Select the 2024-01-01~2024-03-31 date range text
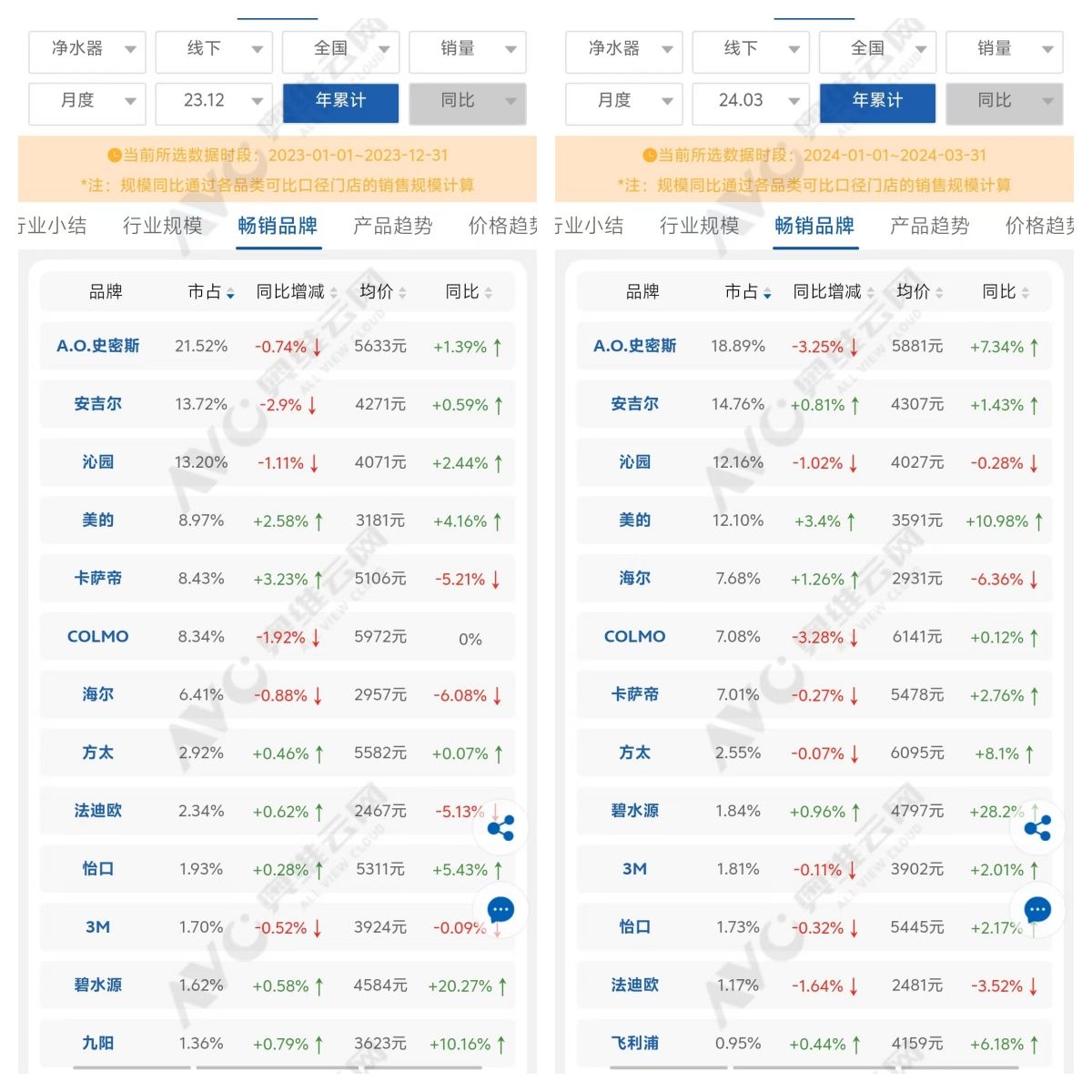This screenshot has width=1092, height=1092. click(895, 156)
